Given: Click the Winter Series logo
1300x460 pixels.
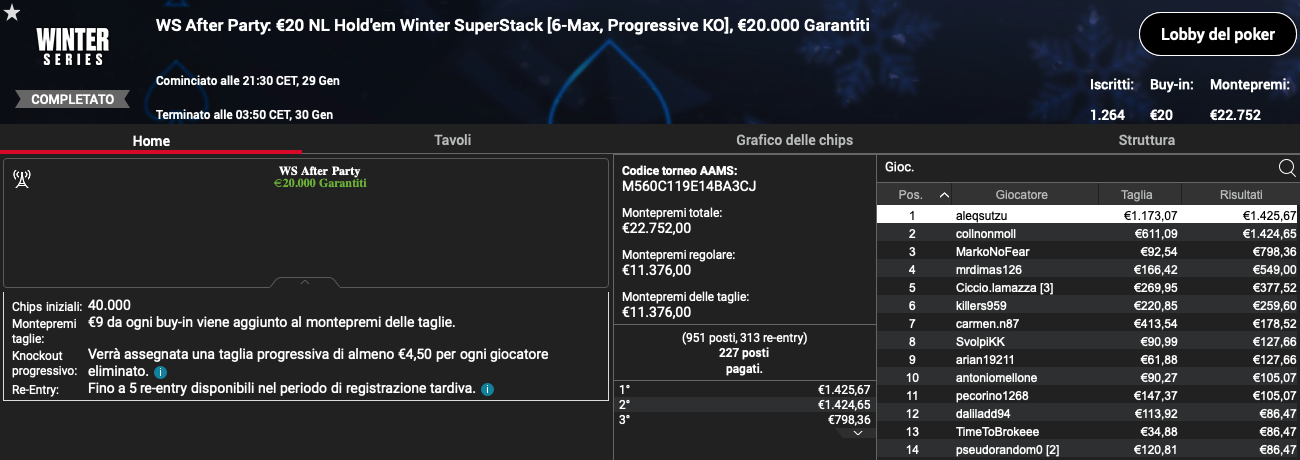Looking at the screenshot, I should [70, 46].
